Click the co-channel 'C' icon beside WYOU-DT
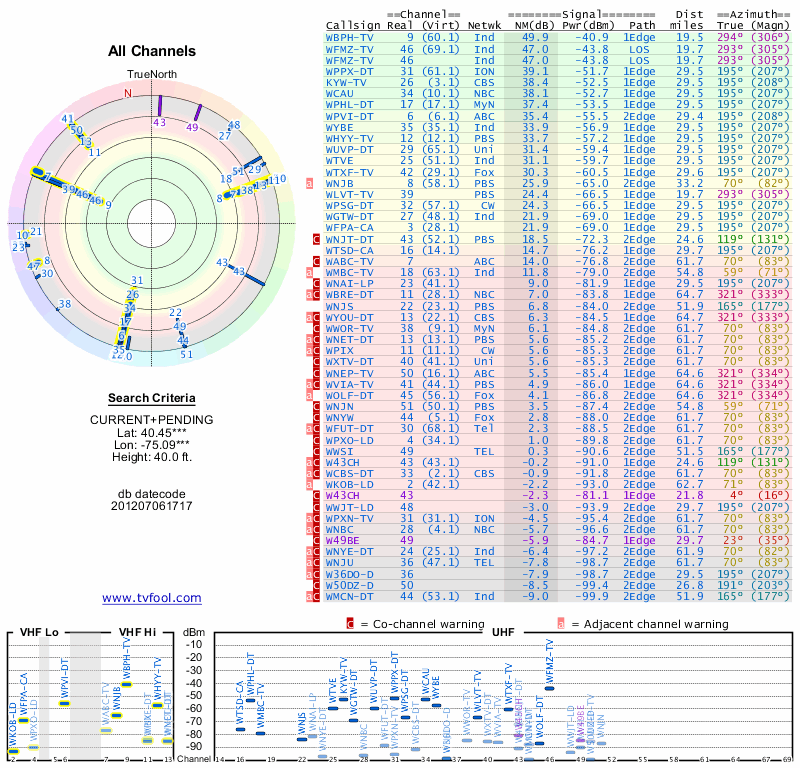 pyautogui.click(x=316, y=317)
